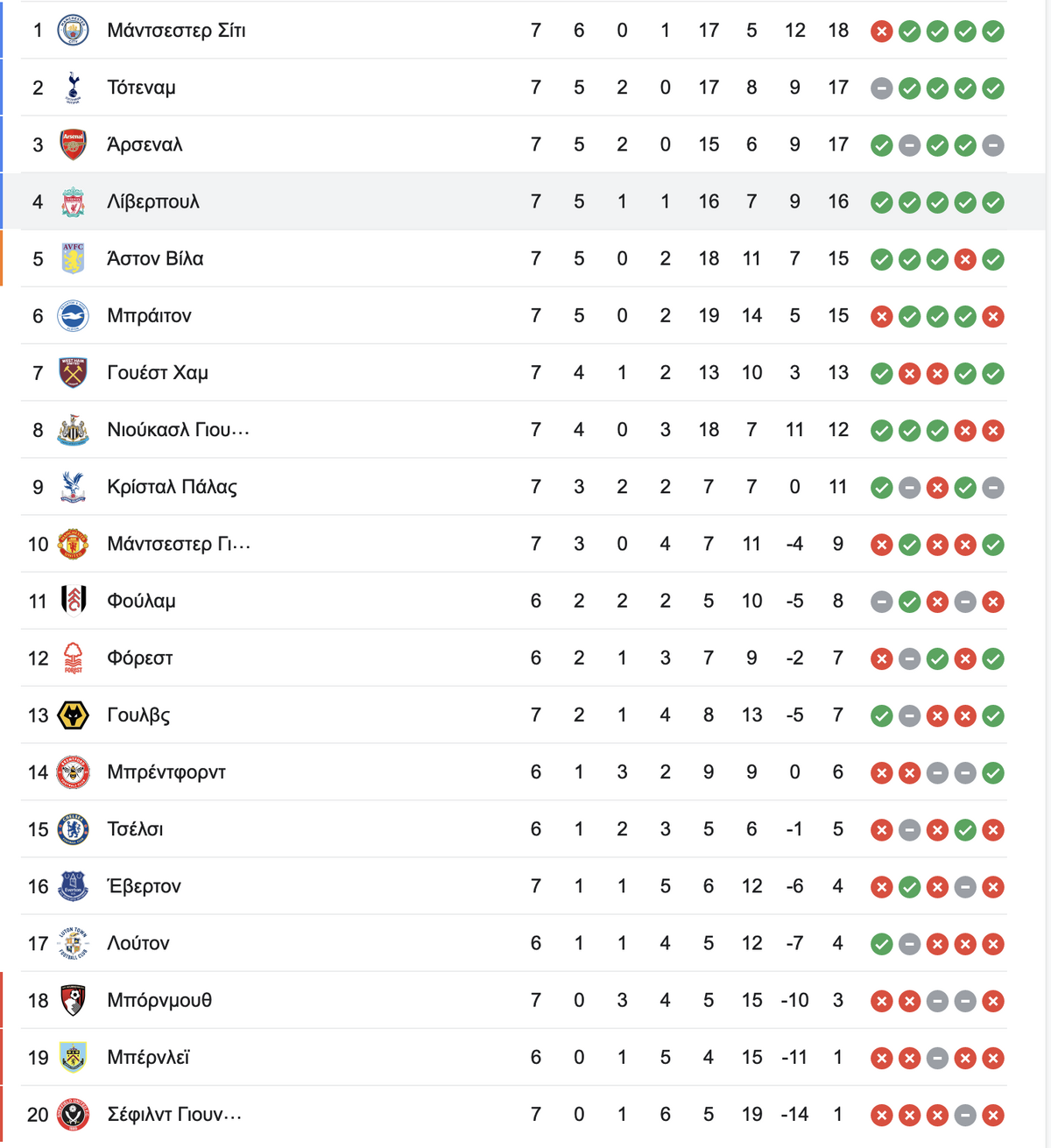Click the Manchester City club crest
This screenshot has width=1051, height=1148.
click(73, 31)
